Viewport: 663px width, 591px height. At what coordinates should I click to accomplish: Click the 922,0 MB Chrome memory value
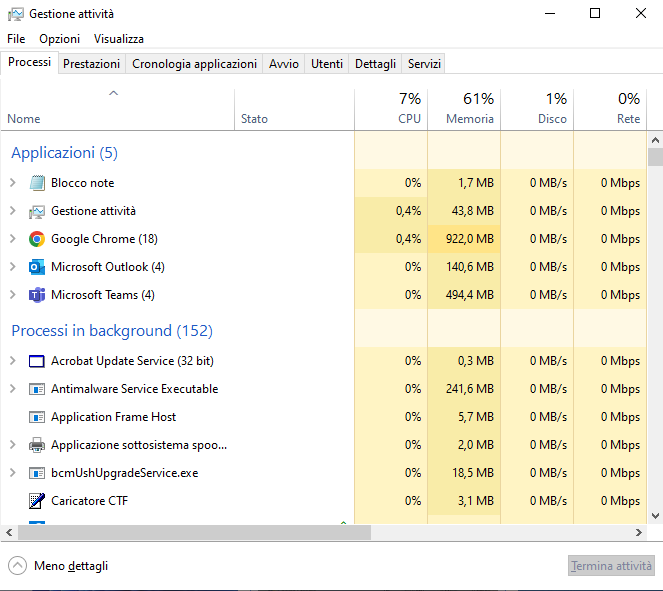[x=469, y=239]
